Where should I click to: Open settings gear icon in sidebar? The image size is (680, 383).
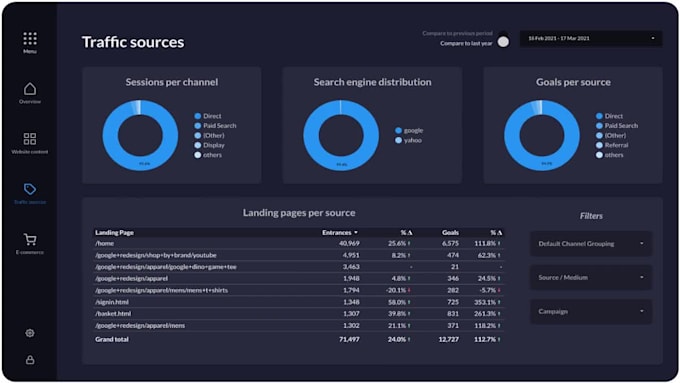(30, 333)
